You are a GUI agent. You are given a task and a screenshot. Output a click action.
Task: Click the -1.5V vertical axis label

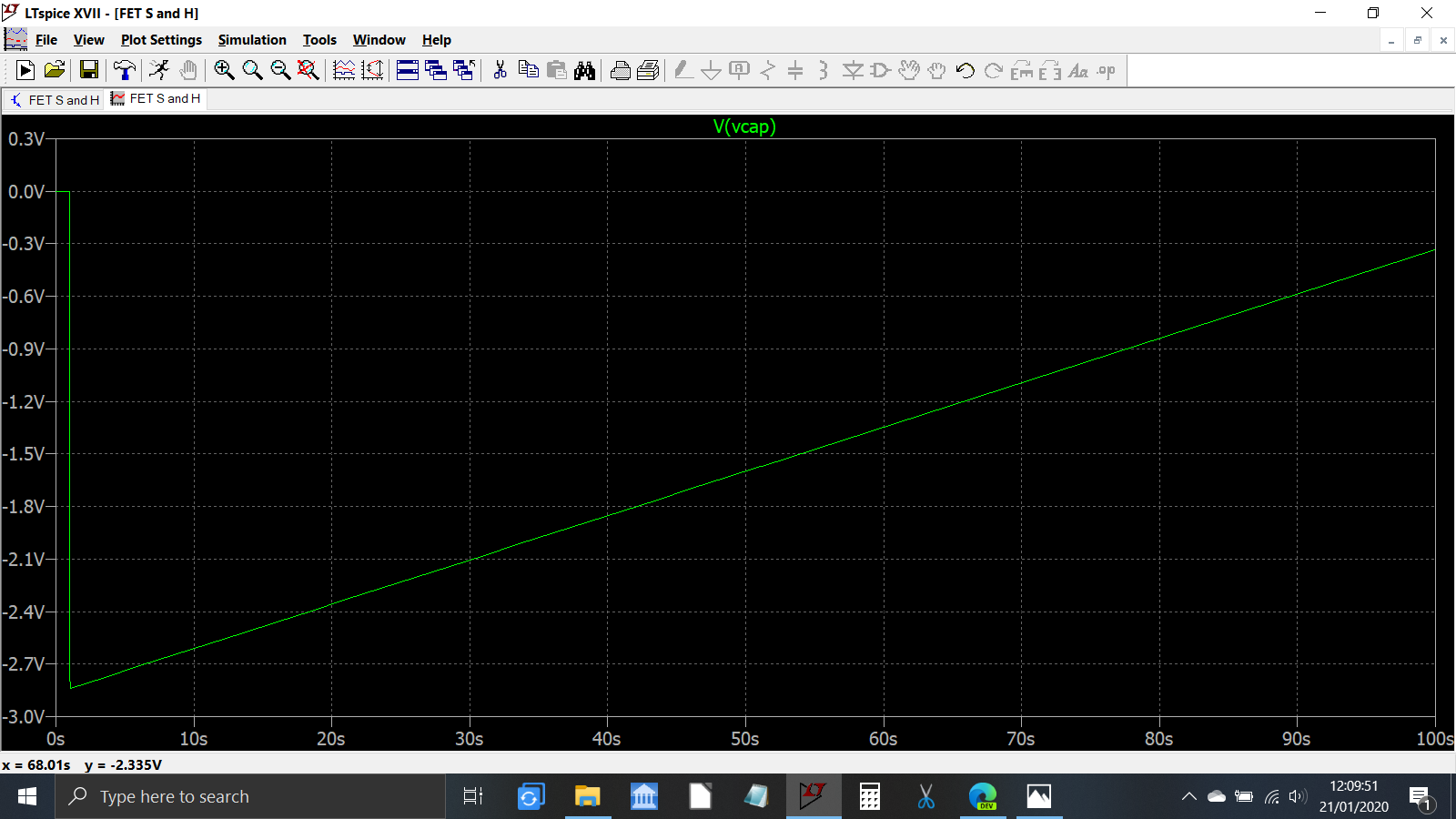click(x=23, y=454)
